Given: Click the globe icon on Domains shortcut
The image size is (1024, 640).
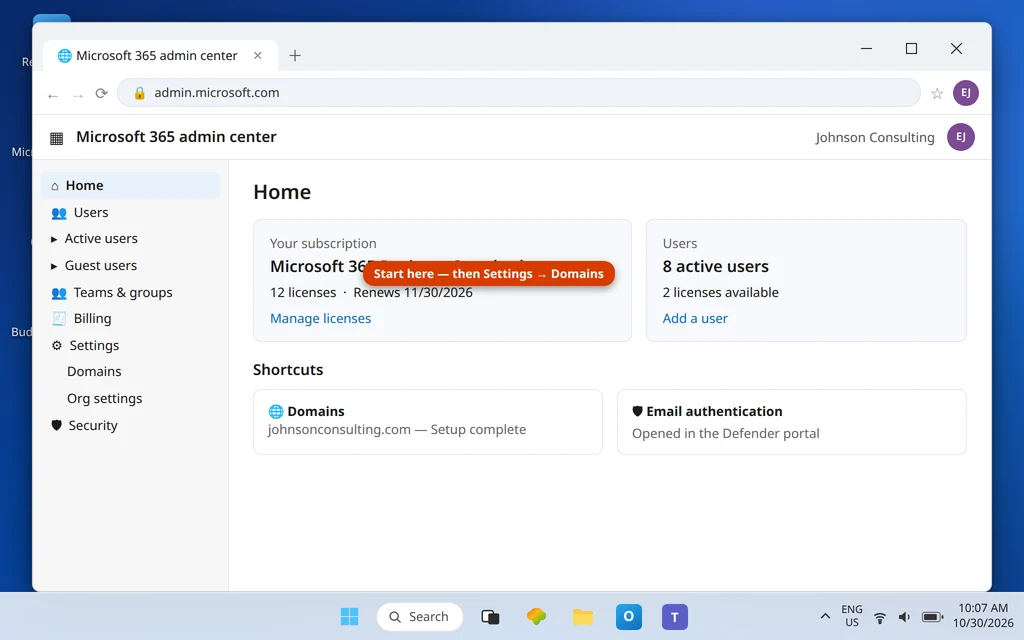Looking at the screenshot, I should (276, 411).
